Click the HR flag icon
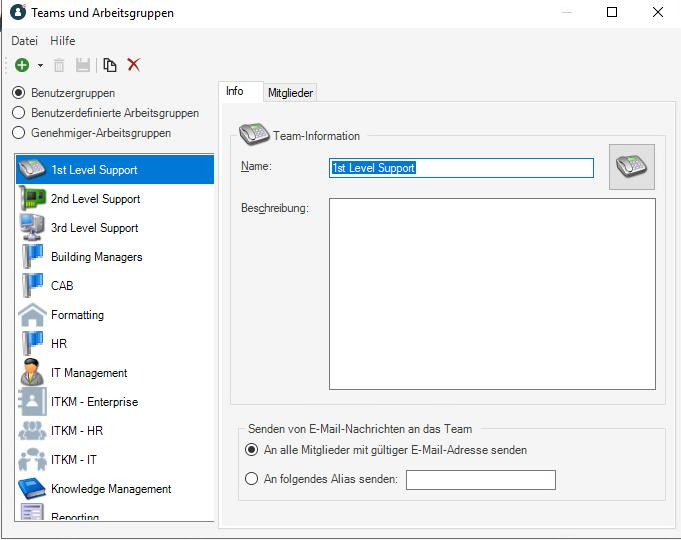 [33, 343]
